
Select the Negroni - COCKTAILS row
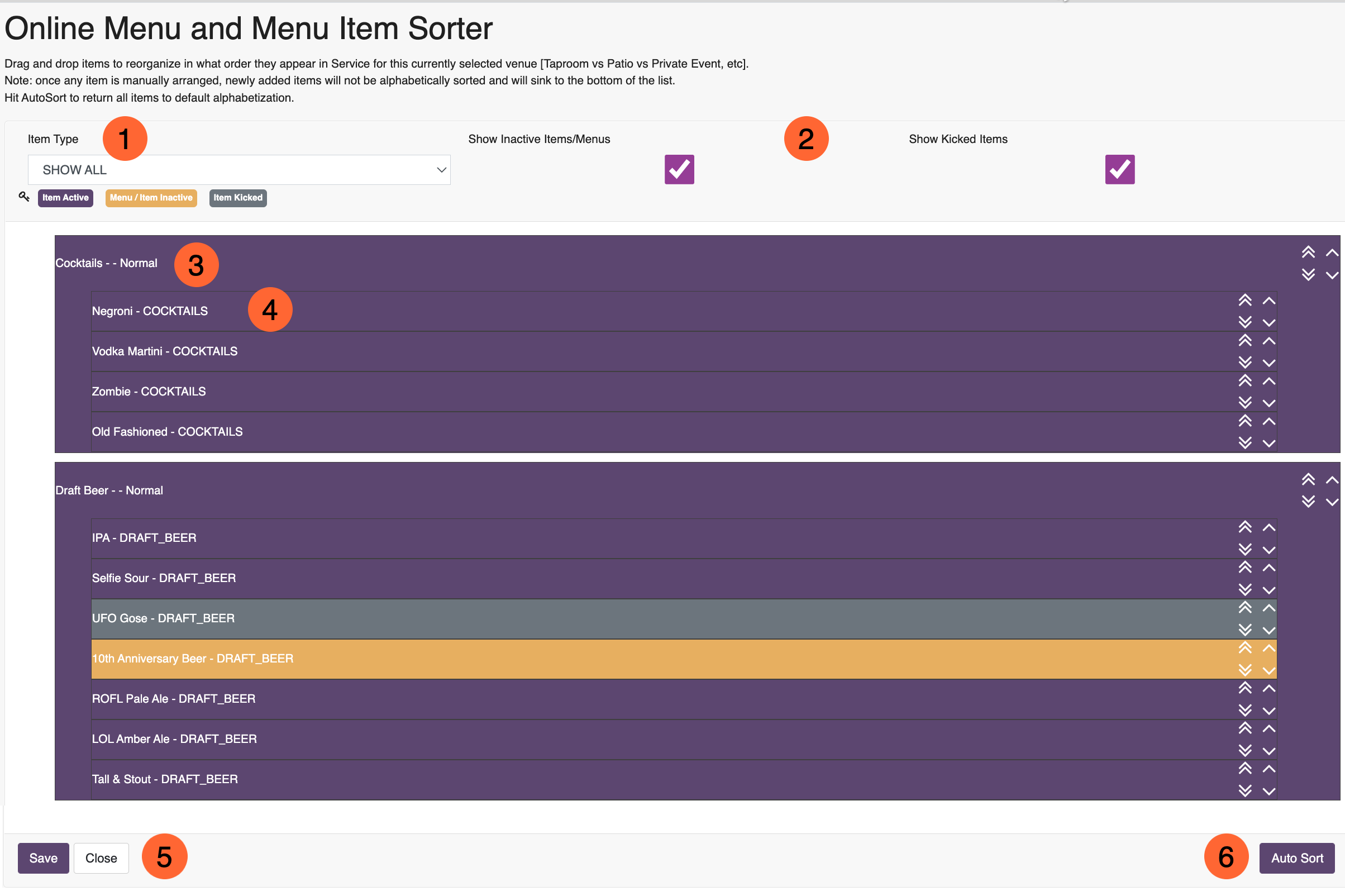point(684,312)
